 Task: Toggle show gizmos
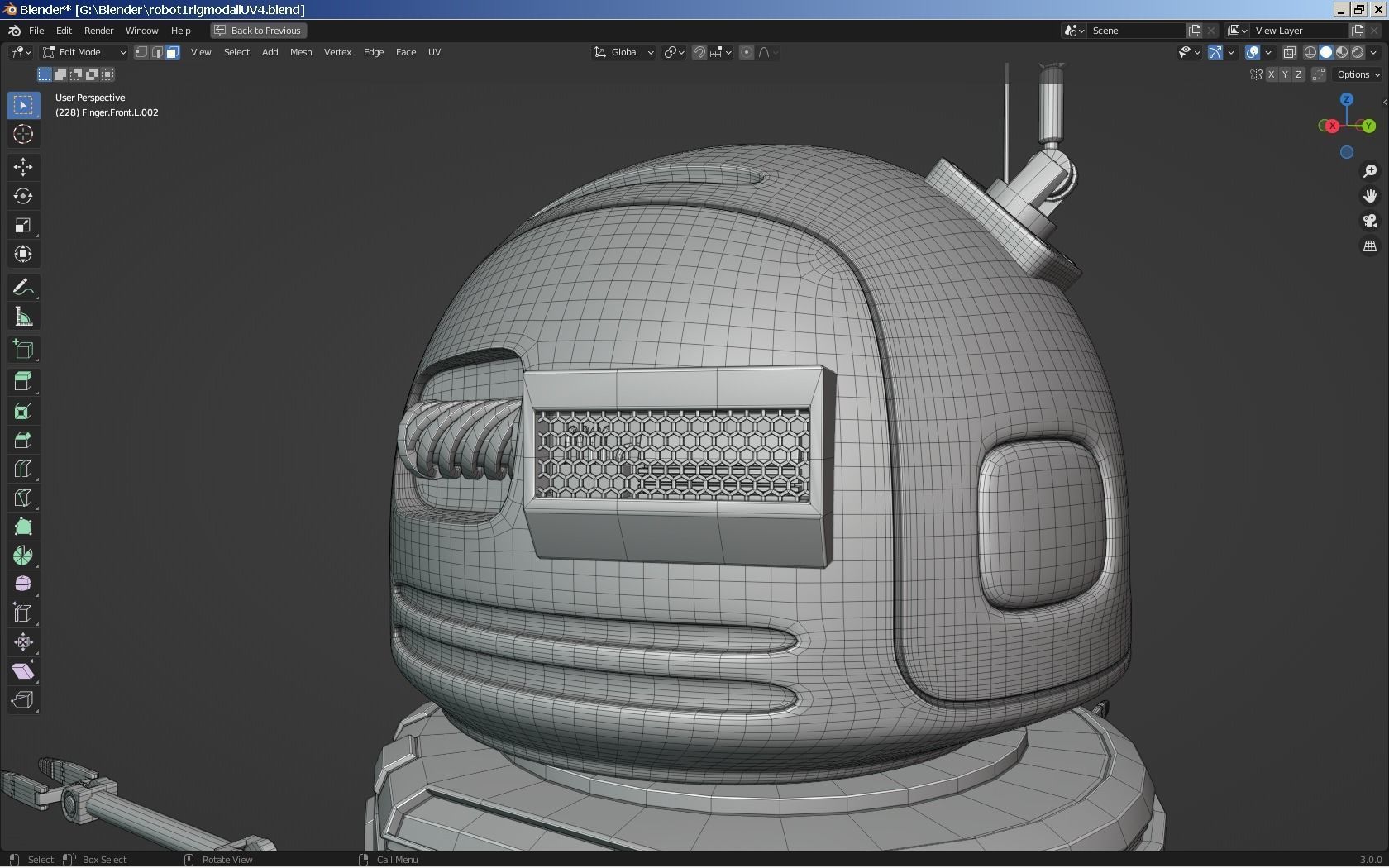pyautogui.click(x=1215, y=52)
